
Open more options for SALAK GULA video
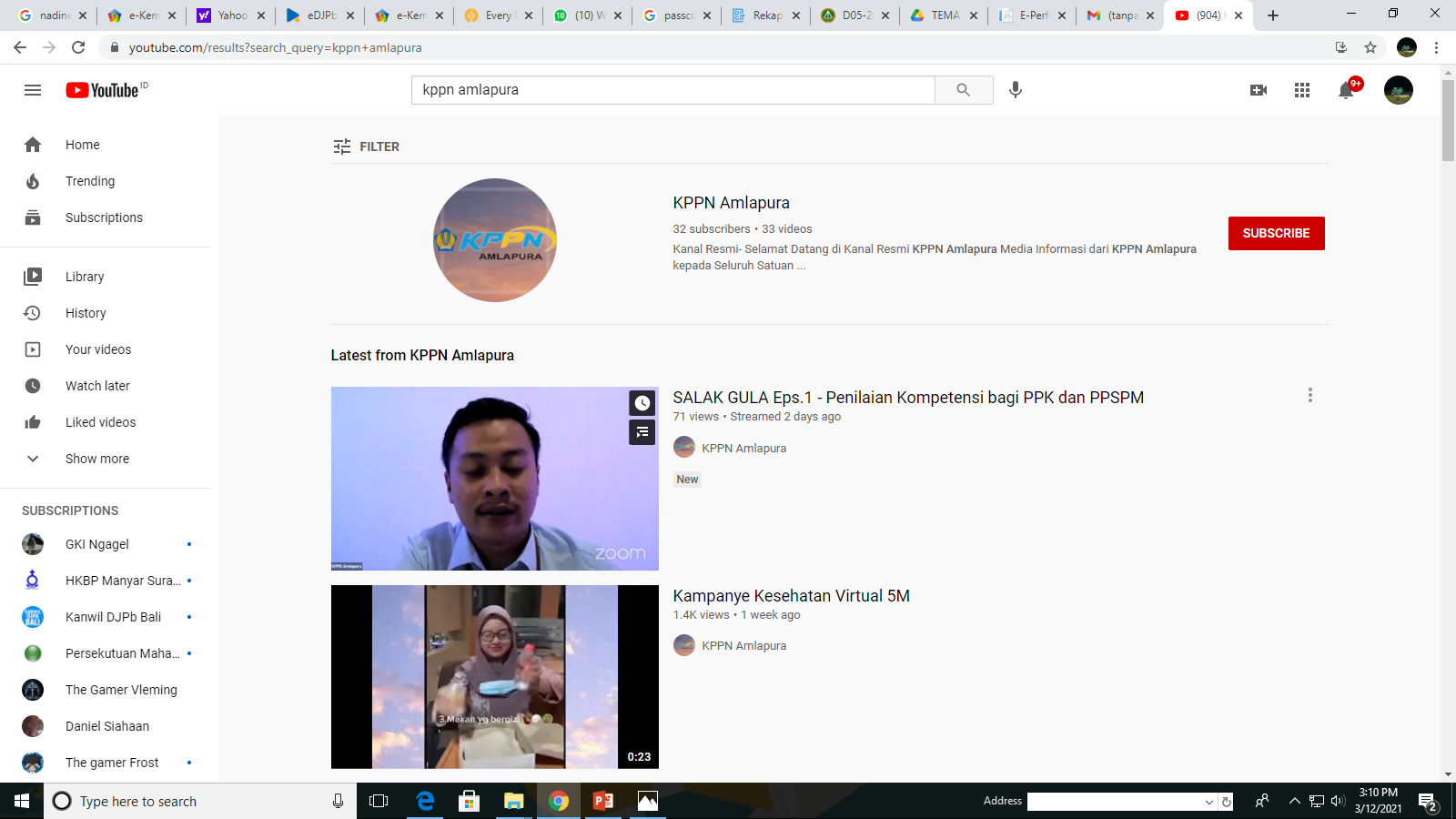click(1310, 395)
